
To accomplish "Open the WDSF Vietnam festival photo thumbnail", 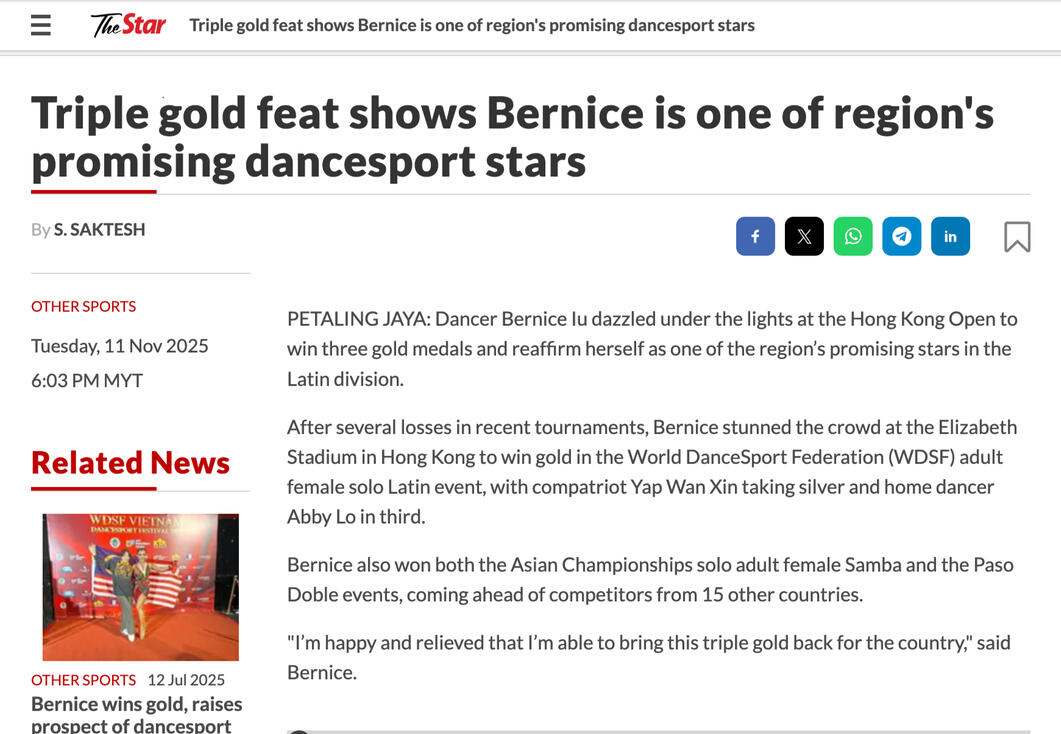I will (x=140, y=586).
